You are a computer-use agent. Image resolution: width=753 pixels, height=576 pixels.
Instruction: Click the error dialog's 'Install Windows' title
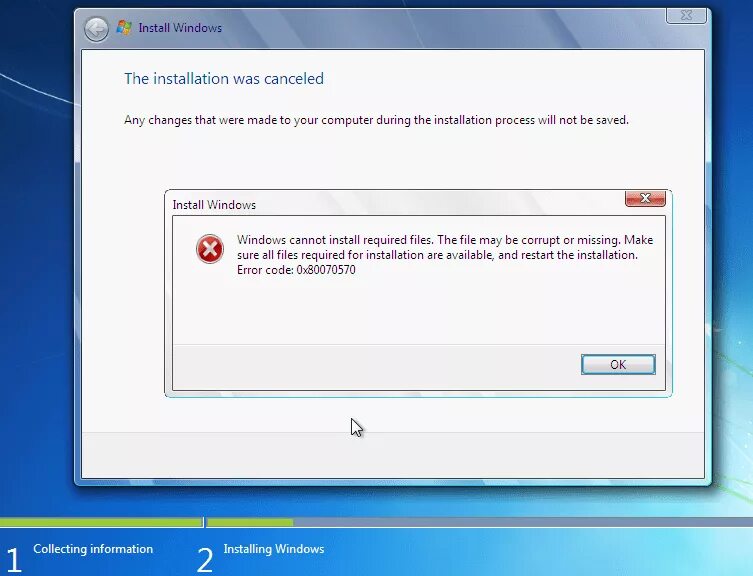pyautogui.click(x=214, y=205)
